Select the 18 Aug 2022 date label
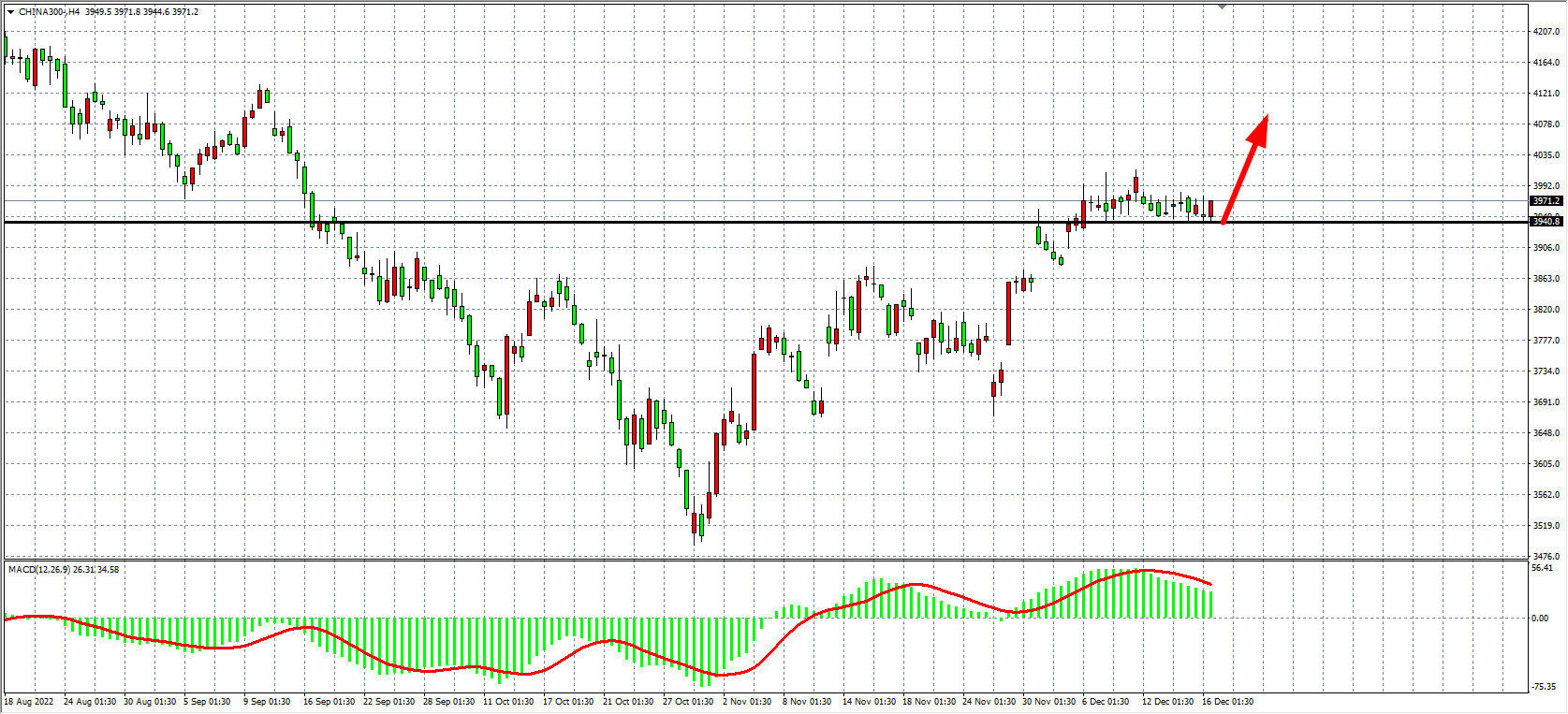Image resolution: width=1568 pixels, height=714 pixels. 29,702
